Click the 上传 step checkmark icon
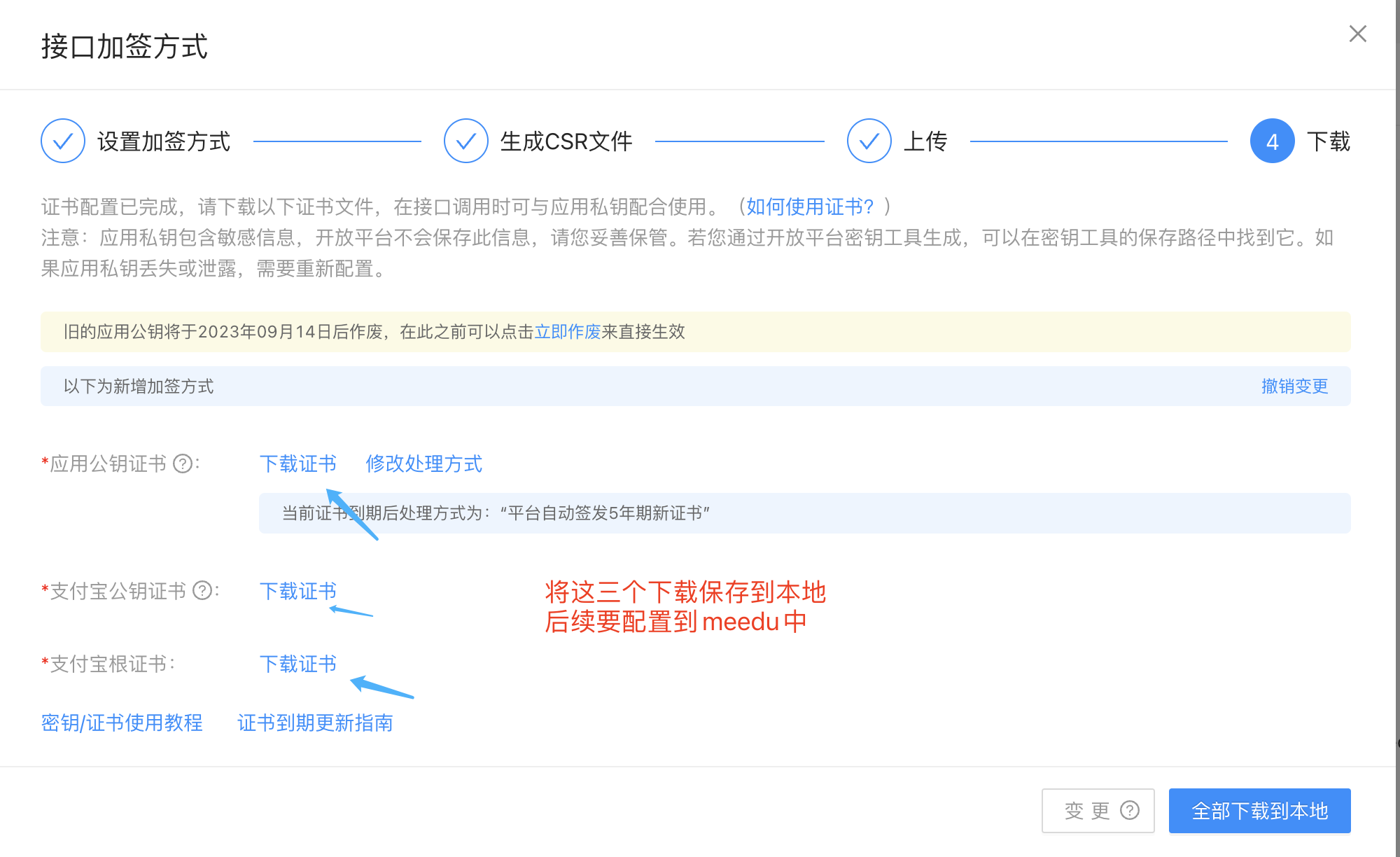Viewport: 1400px width, 857px height. point(869,141)
